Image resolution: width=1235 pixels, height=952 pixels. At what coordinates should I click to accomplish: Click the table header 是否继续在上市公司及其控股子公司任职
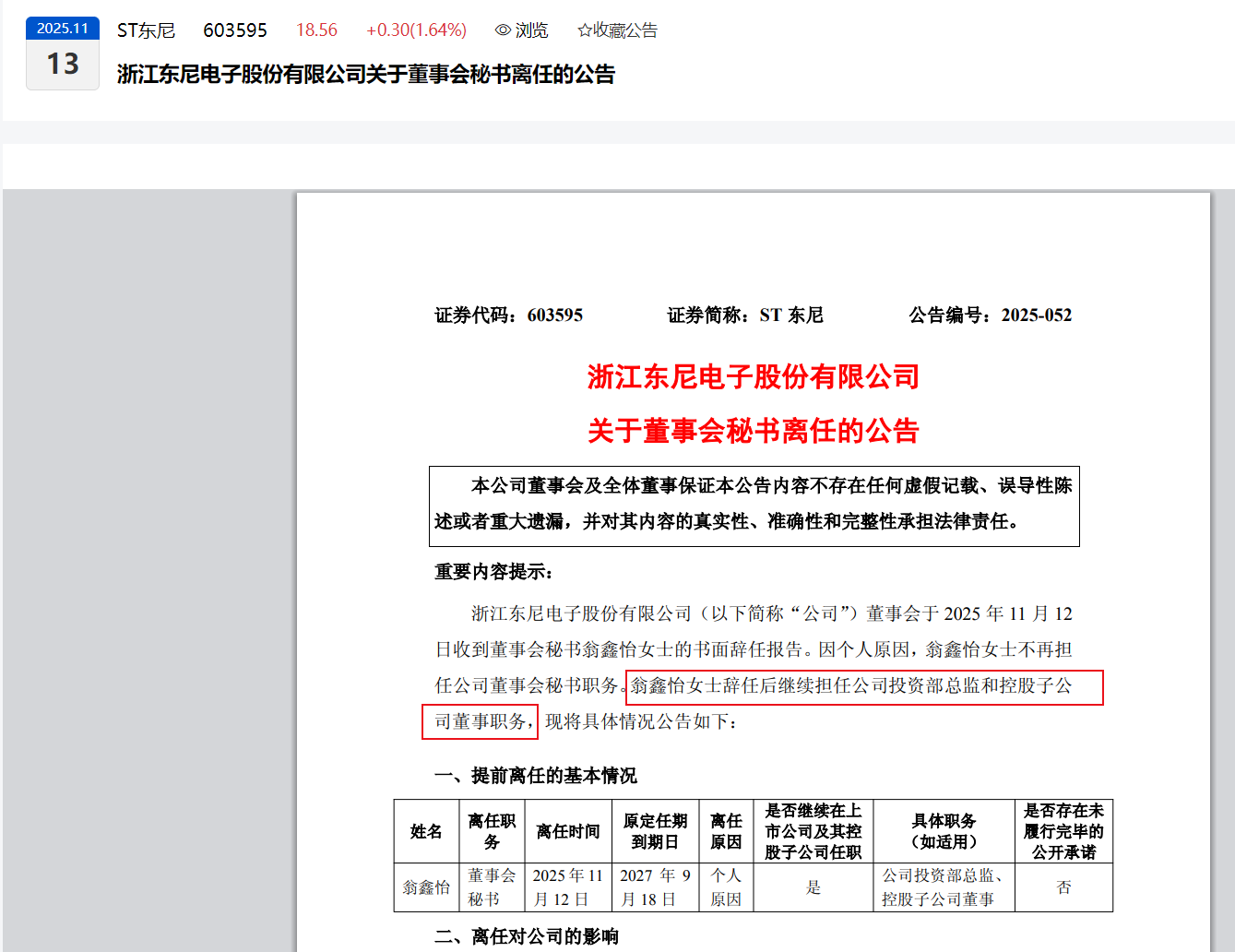click(x=813, y=832)
